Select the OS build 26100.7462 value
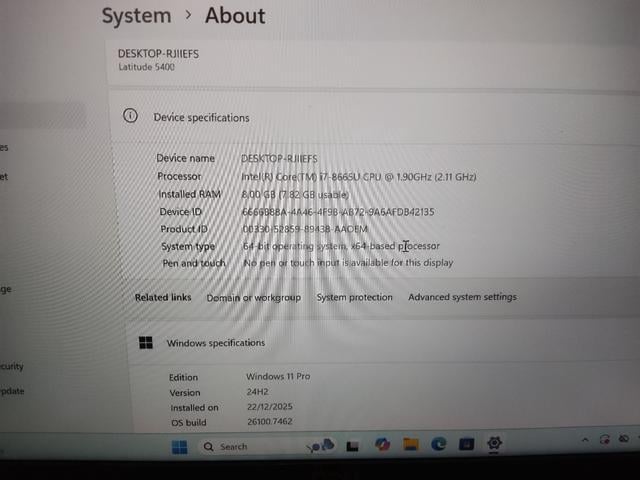 click(270, 421)
